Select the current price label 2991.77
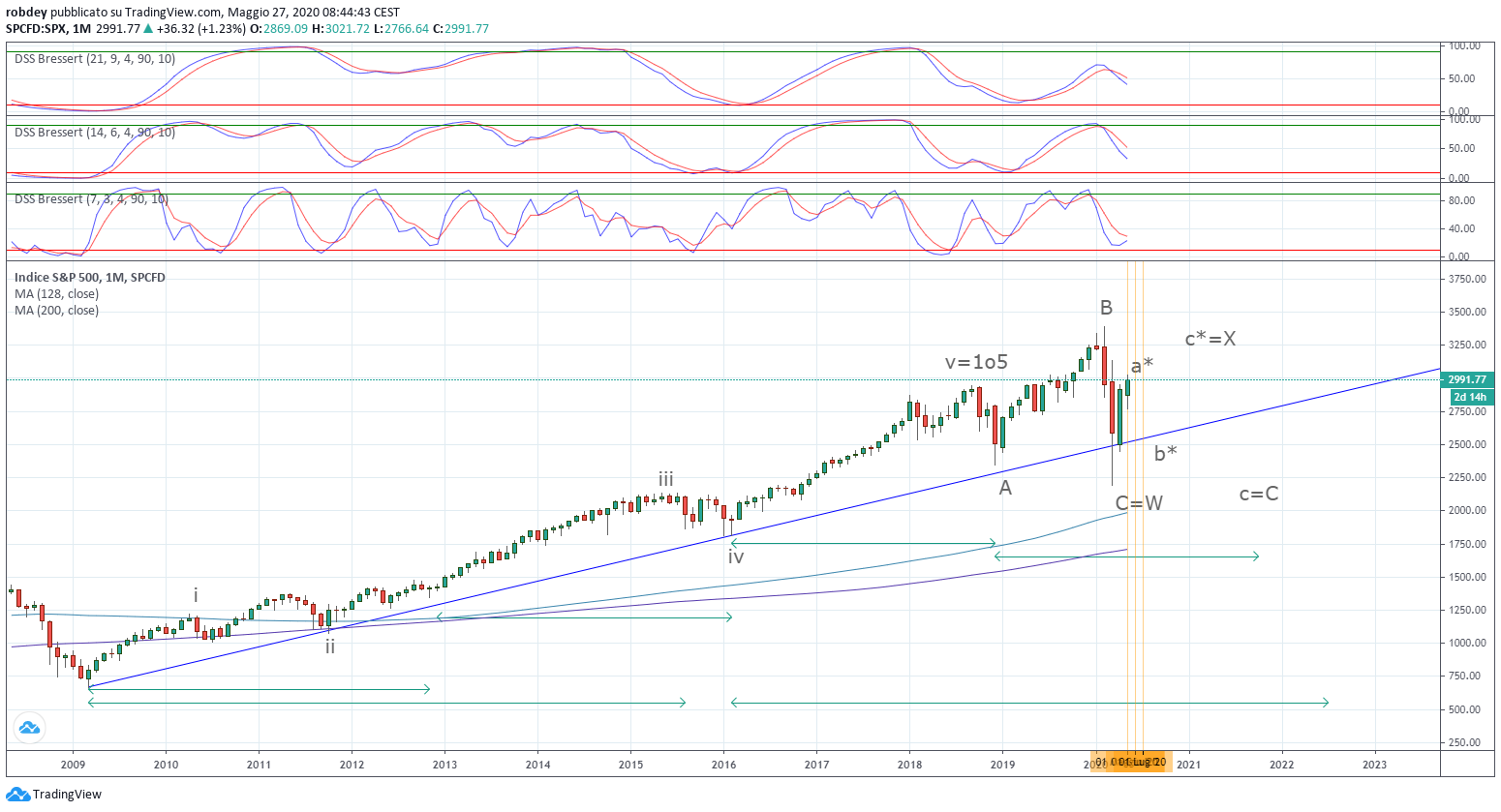 [x=1467, y=380]
